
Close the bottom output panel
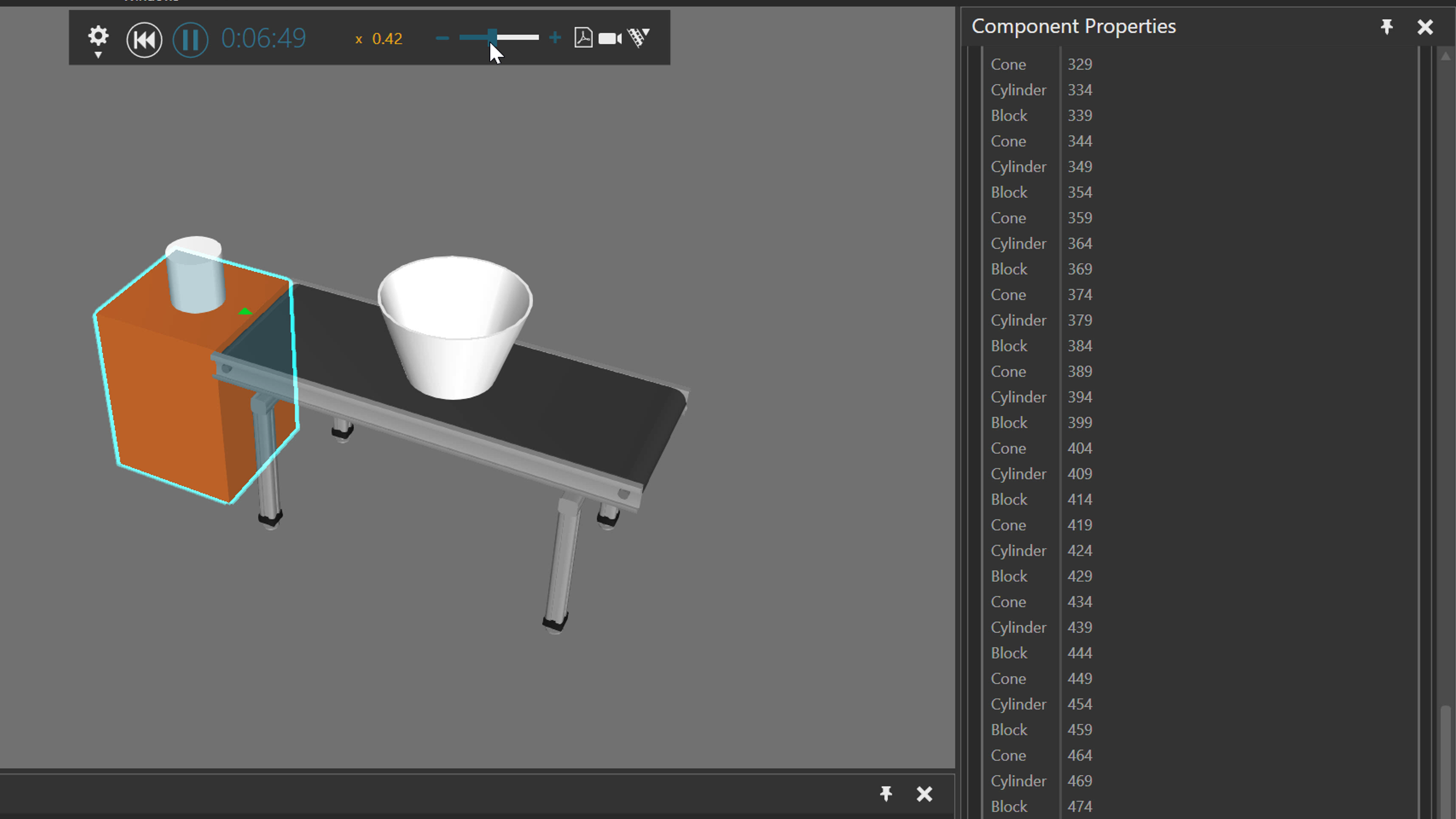pyautogui.click(x=924, y=793)
